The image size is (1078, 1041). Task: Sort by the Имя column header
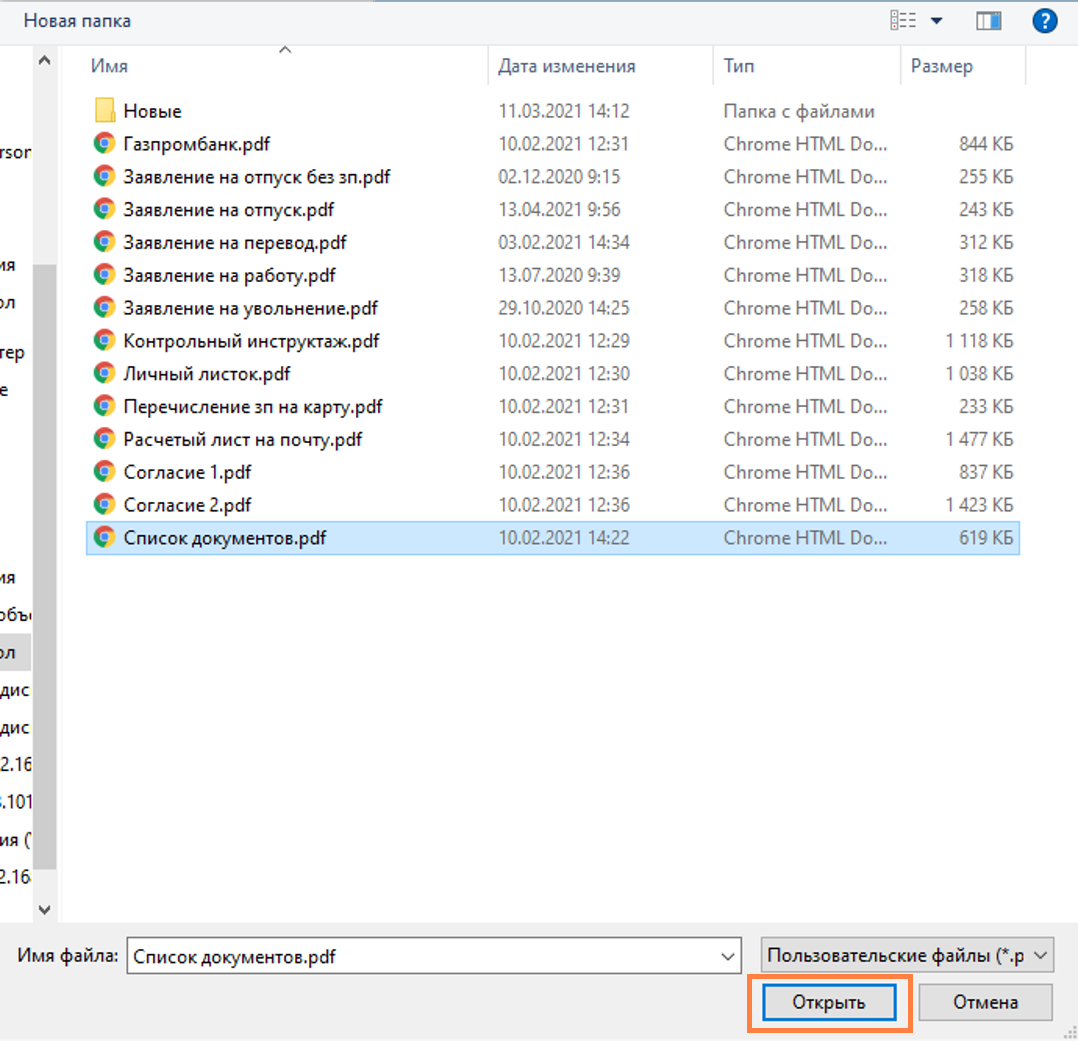pos(109,67)
